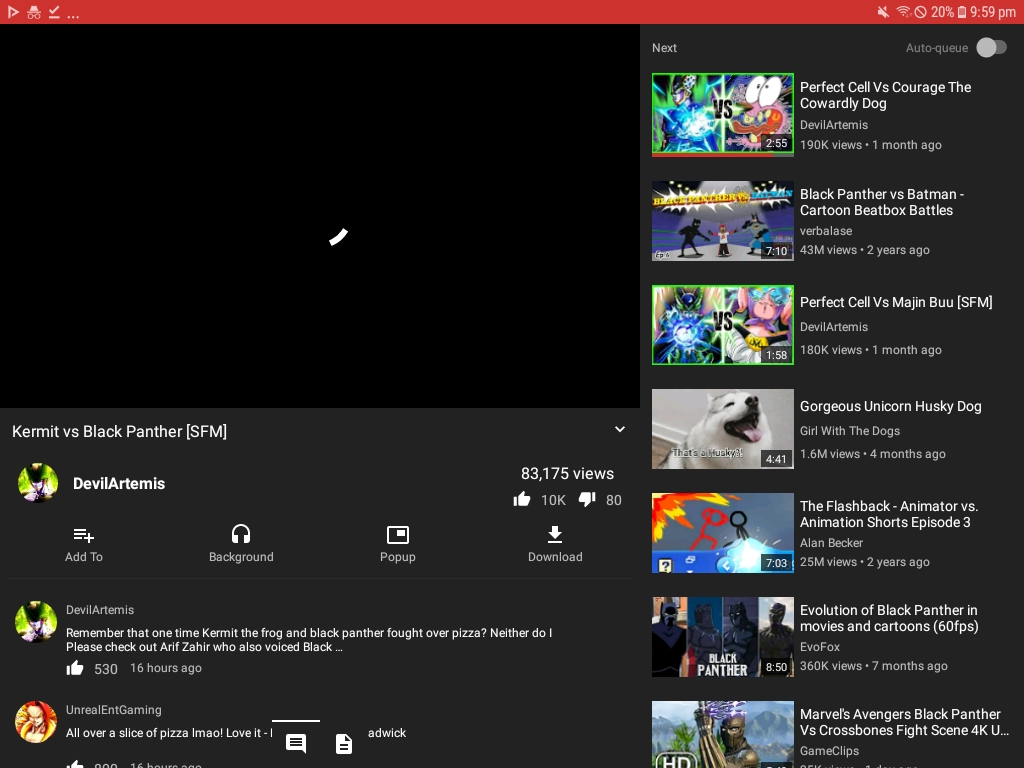Like DevilArtemis's pinned comment
This screenshot has width=1024, height=768.
pyautogui.click(x=75, y=667)
